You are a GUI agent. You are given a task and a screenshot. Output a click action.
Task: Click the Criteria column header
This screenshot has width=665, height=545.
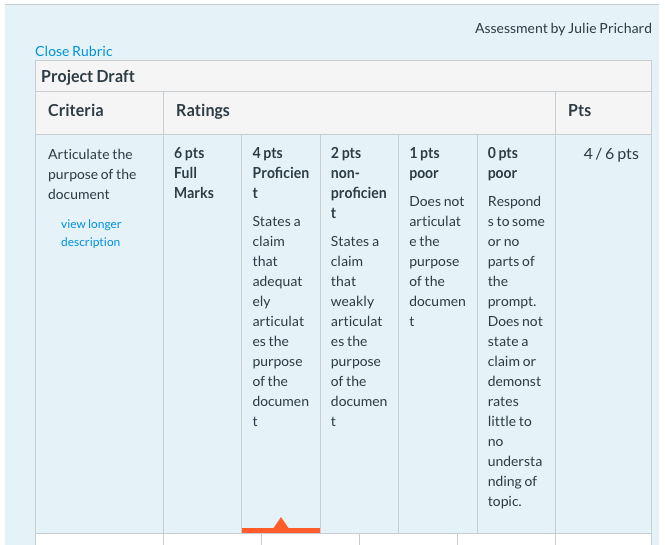(x=75, y=110)
